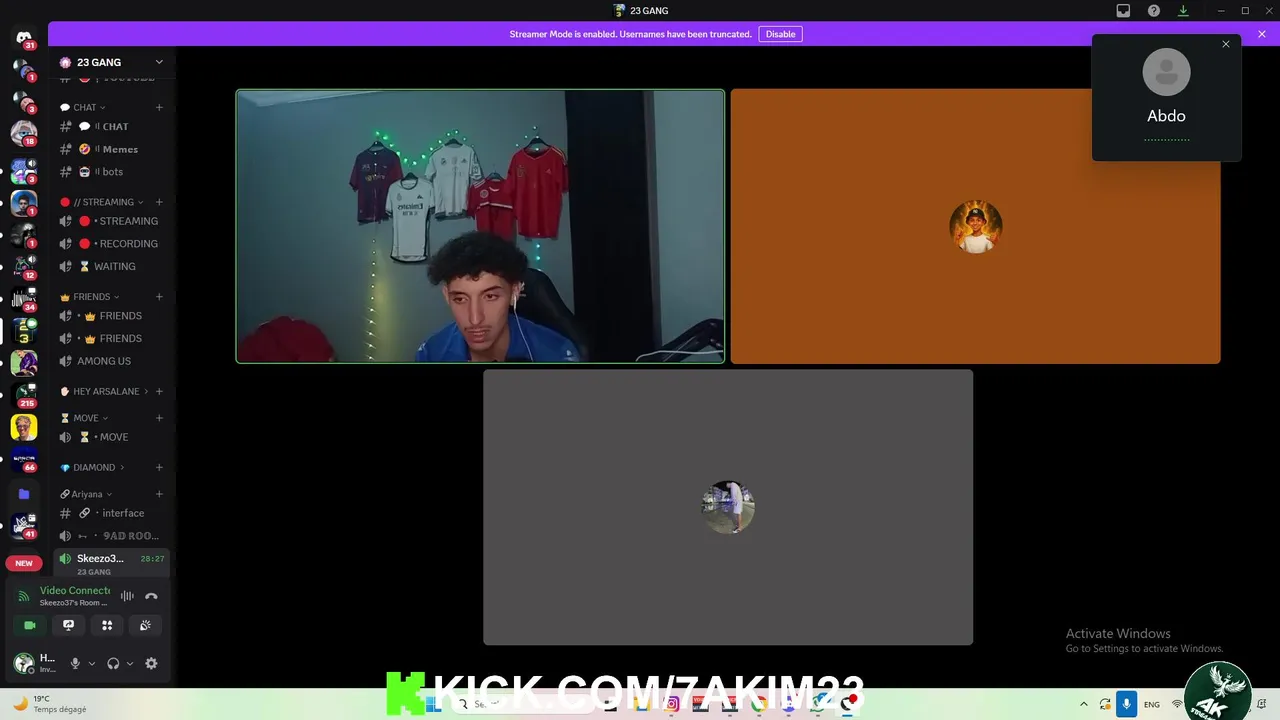The height and width of the screenshot is (720, 1280).
Task: Open the Inbox in title bar
Action: (x=1123, y=11)
